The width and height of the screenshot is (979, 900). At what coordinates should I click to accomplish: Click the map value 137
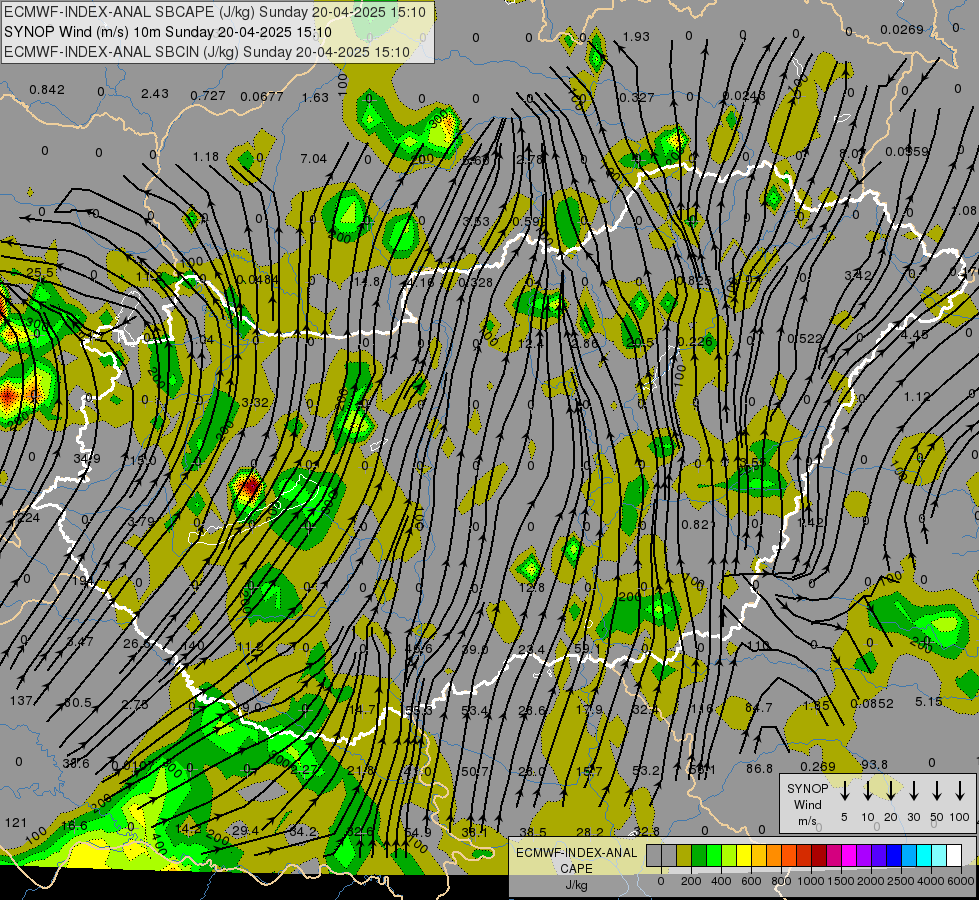[x=21, y=701]
